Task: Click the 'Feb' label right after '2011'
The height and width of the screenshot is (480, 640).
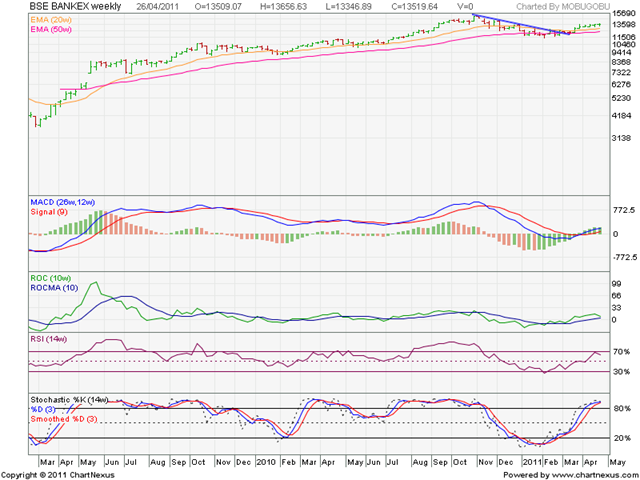Action: [x=552, y=462]
